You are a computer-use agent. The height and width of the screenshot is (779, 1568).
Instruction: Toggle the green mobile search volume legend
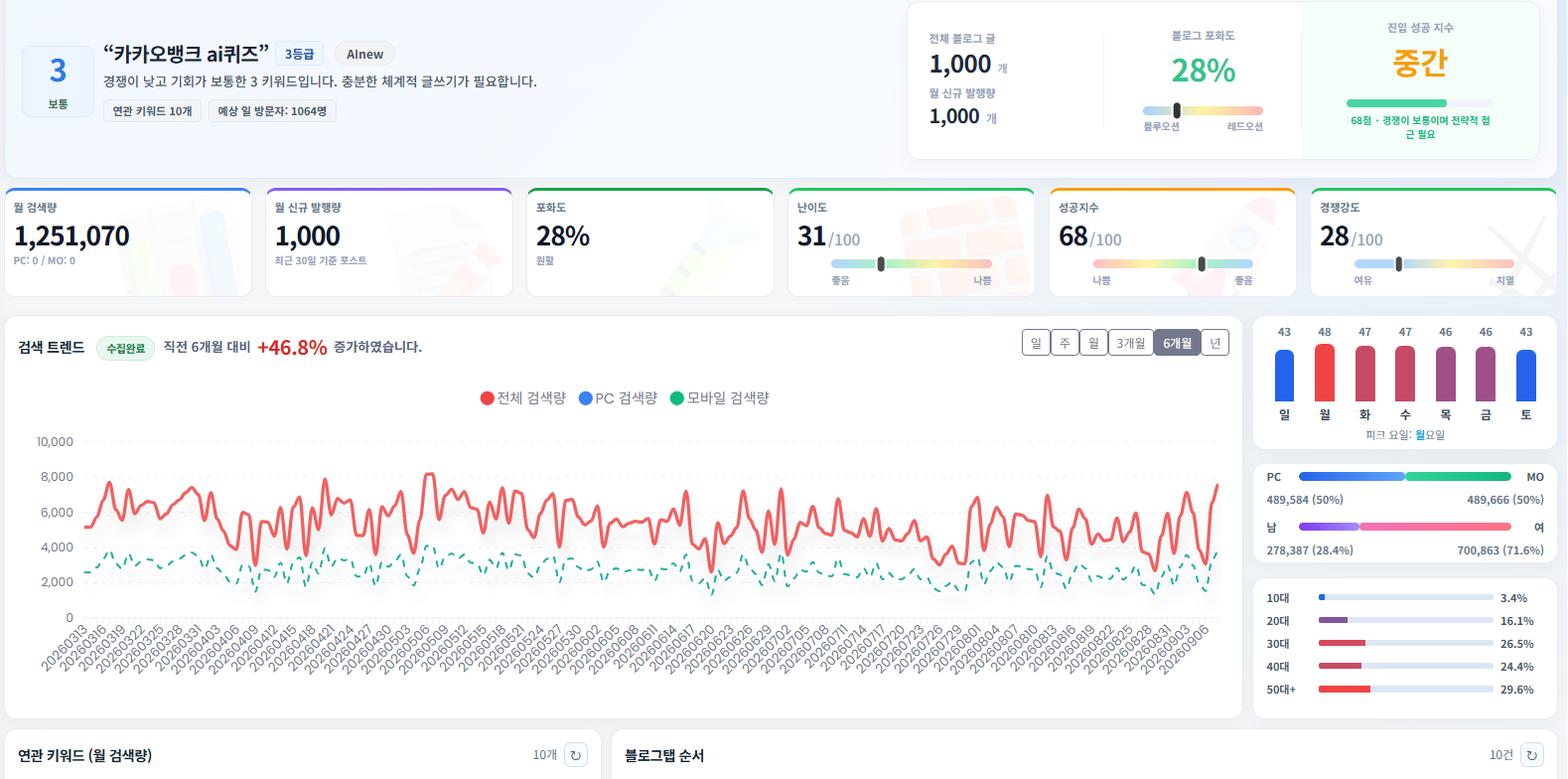pos(720,397)
